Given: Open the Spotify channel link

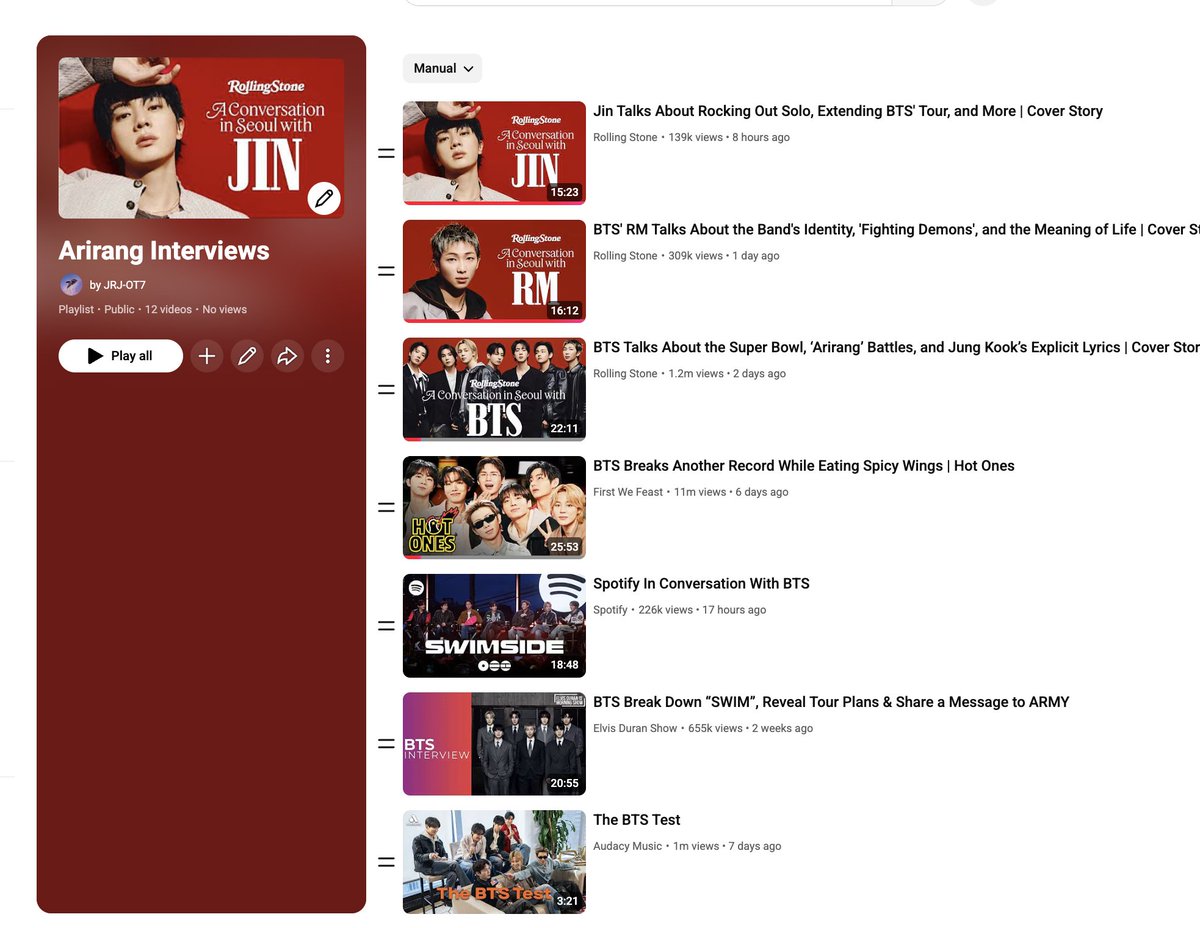Looking at the screenshot, I should coord(610,610).
